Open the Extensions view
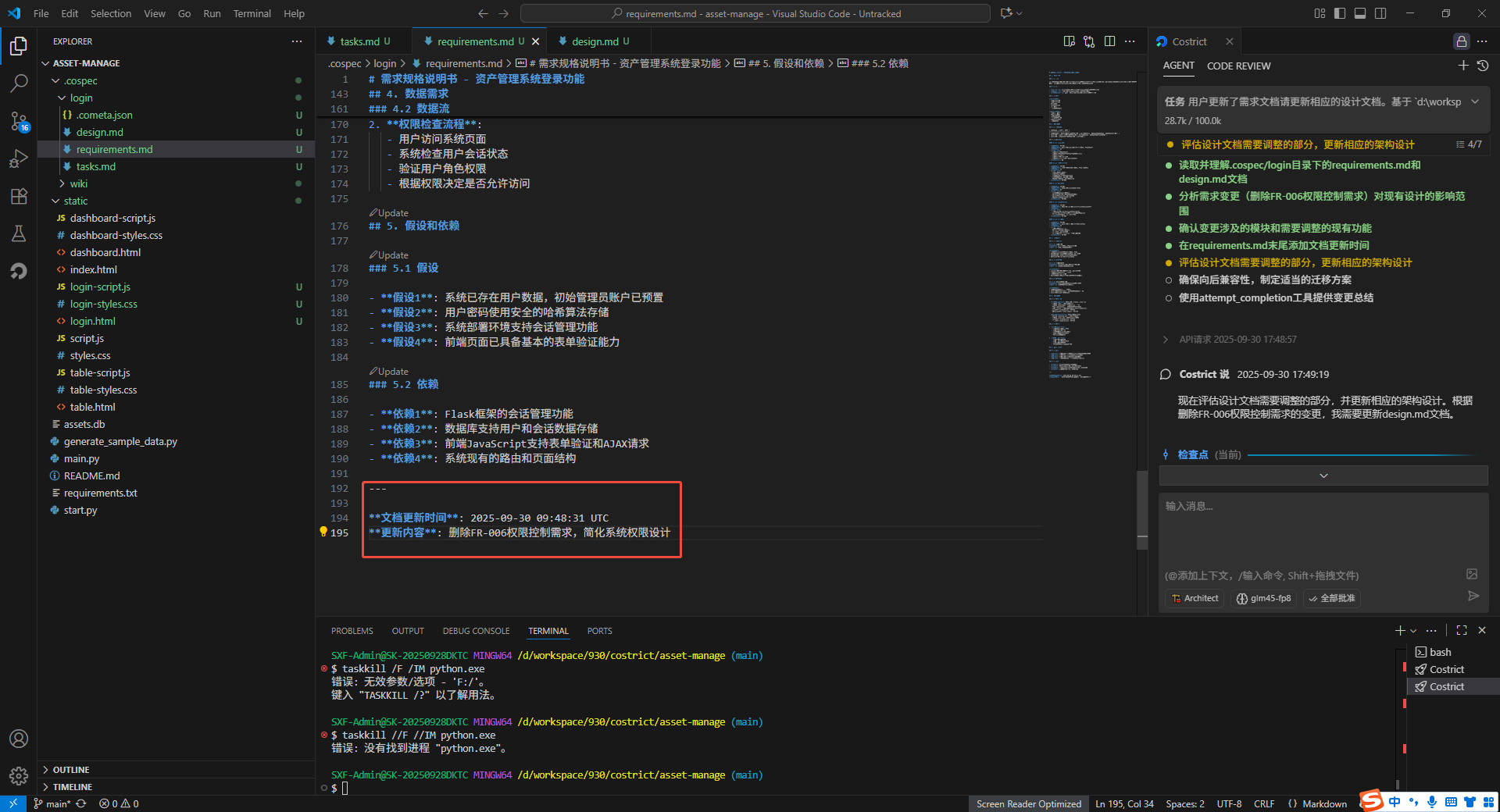 tap(19, 196)
